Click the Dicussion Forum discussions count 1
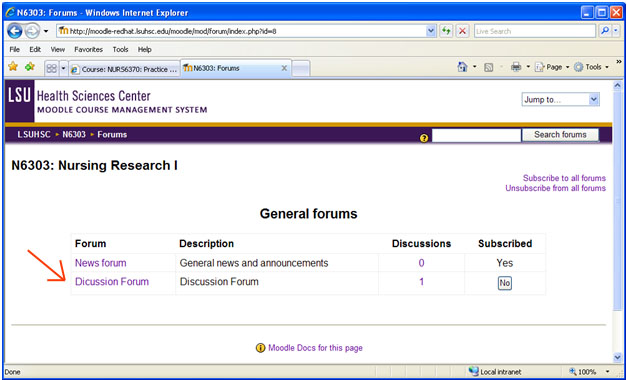627x380 pixels. tap(421, 282)
